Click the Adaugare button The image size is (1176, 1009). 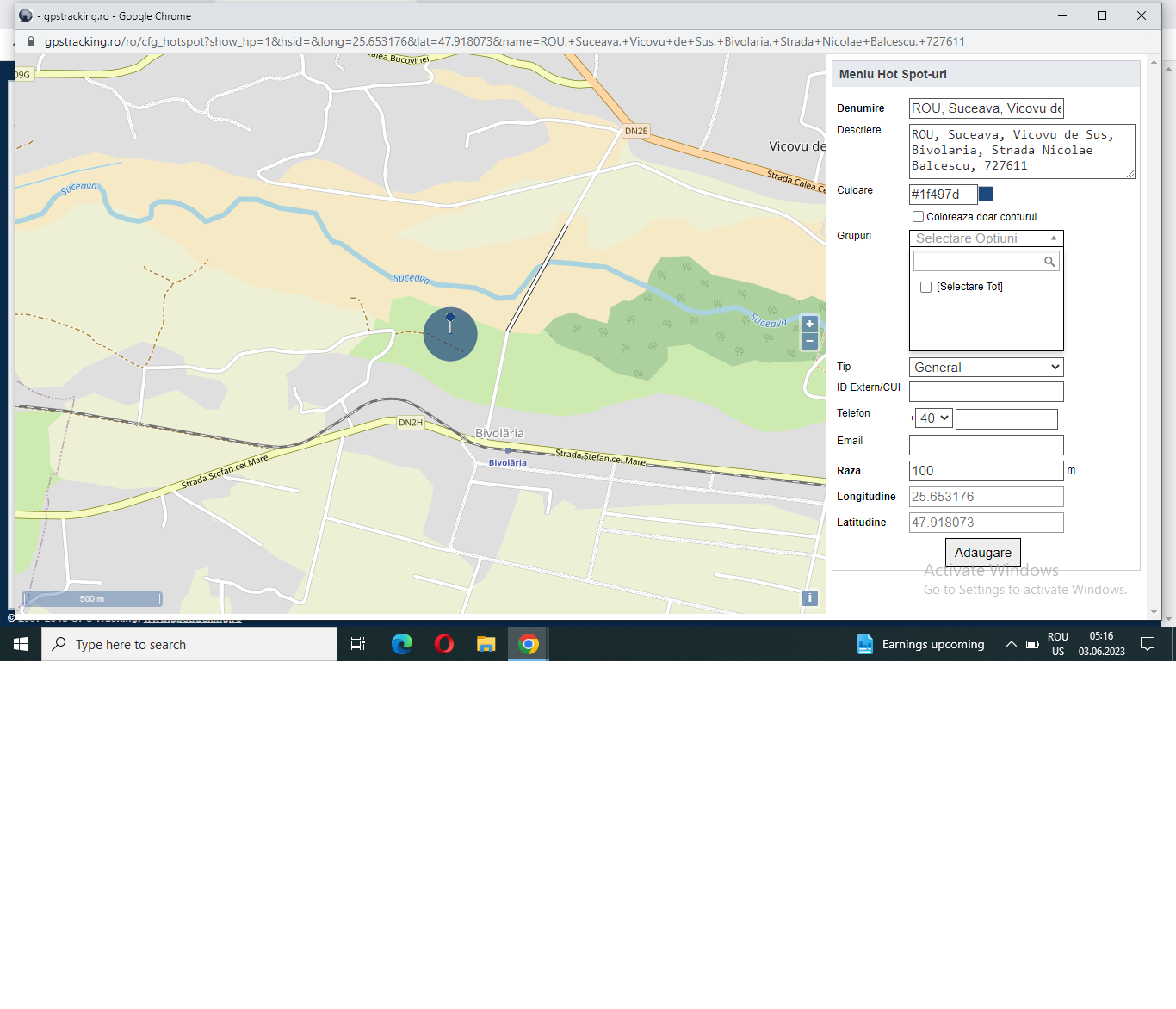click(983, 553)
